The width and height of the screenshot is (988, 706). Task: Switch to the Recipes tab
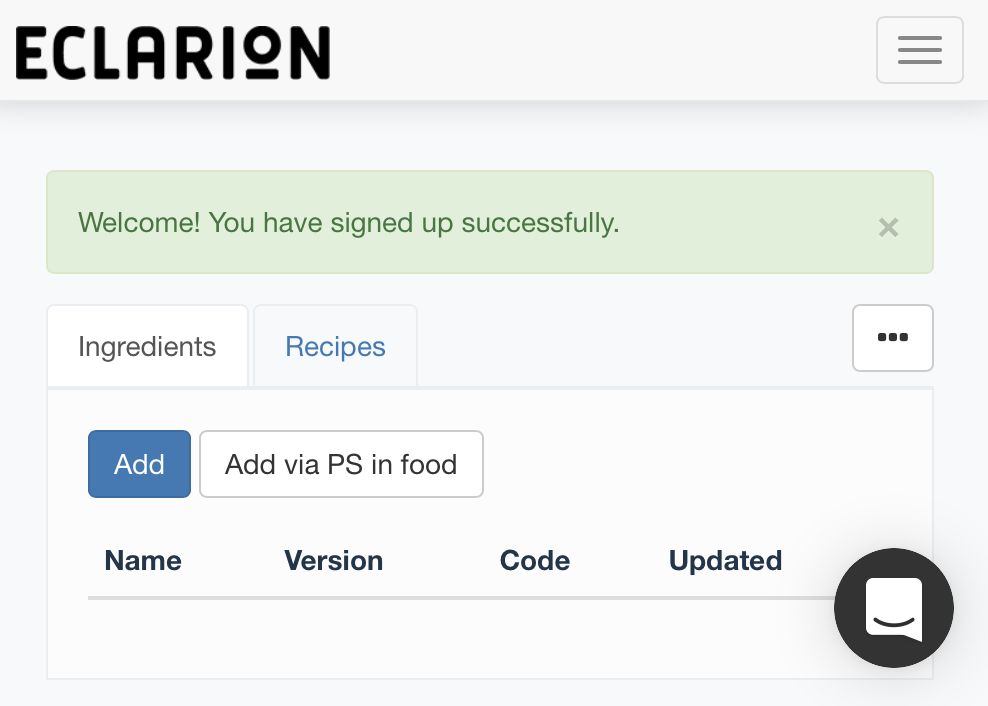point(335,347)
